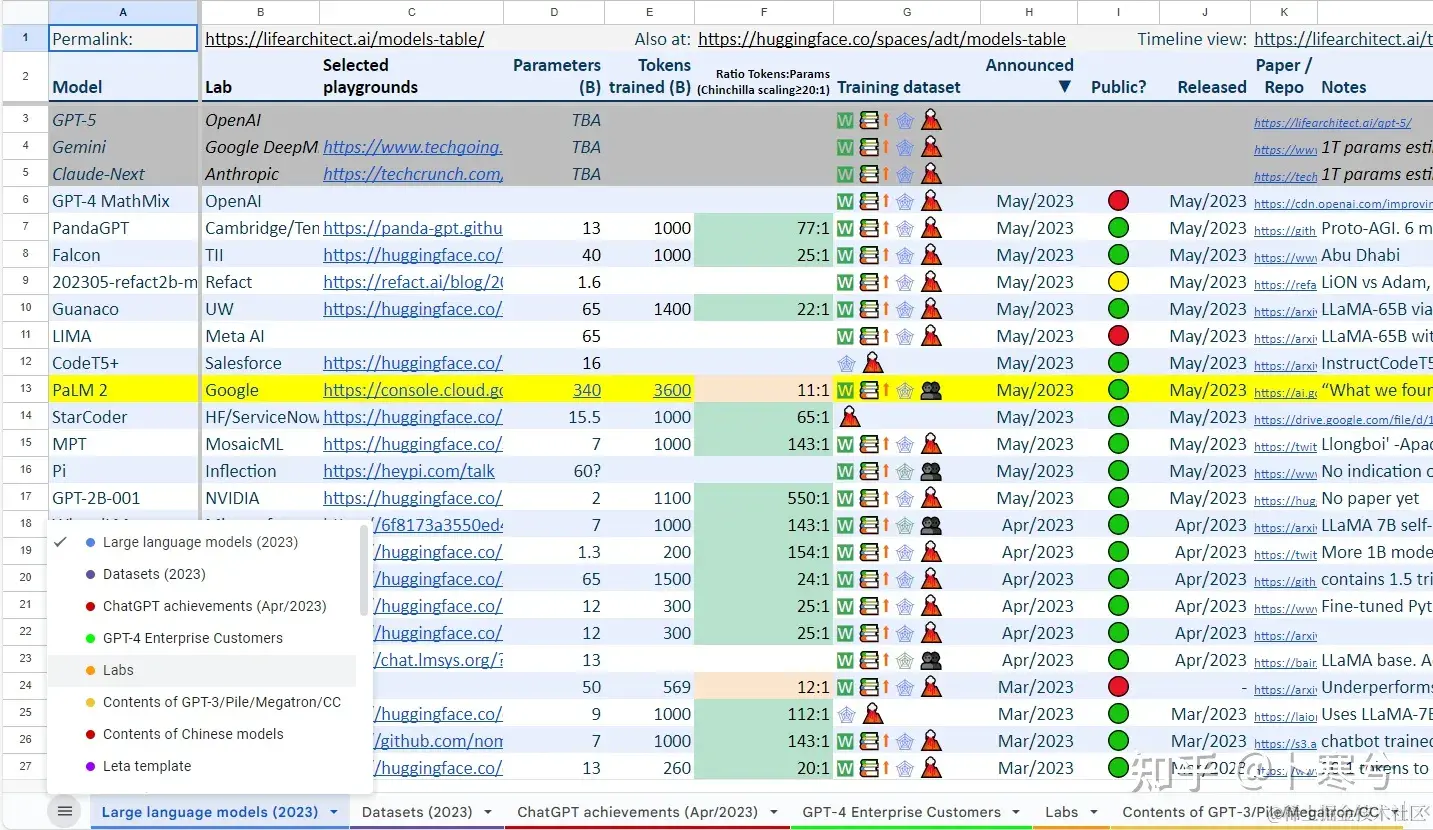Click the red Public status circle for LIMA
Image resolution: width=1433 pixels, height=830 pixels.
pyautogui.click(x=1119, y=336)
